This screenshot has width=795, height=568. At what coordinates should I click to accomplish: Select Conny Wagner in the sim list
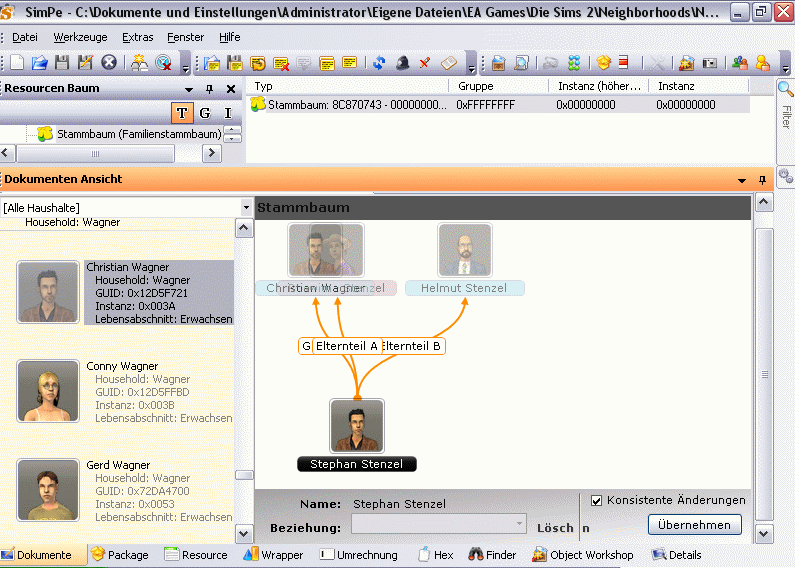click(x=122, y=366)
